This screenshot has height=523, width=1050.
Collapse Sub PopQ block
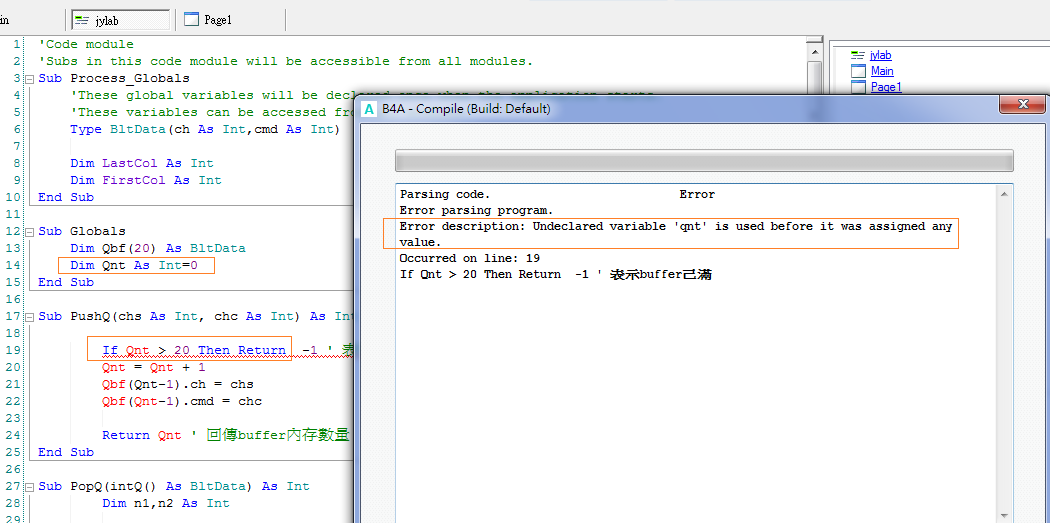point(29,487)
